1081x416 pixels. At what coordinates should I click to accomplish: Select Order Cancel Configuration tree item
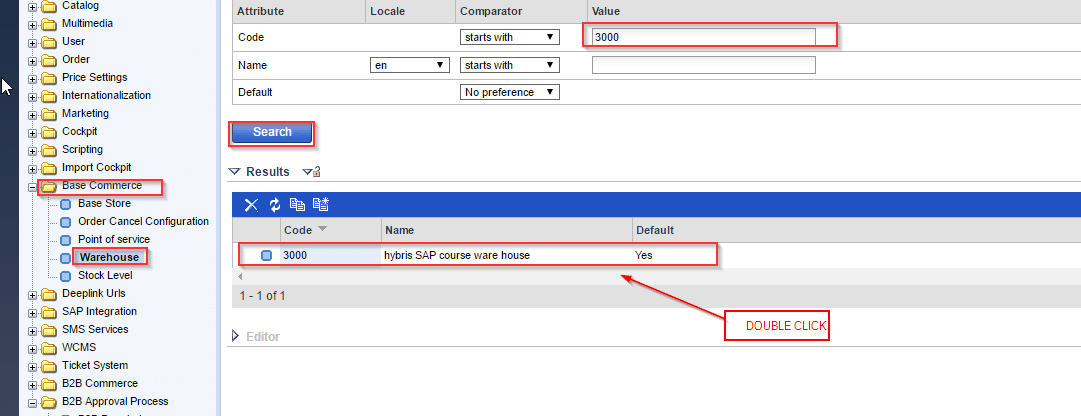point(143,221)
